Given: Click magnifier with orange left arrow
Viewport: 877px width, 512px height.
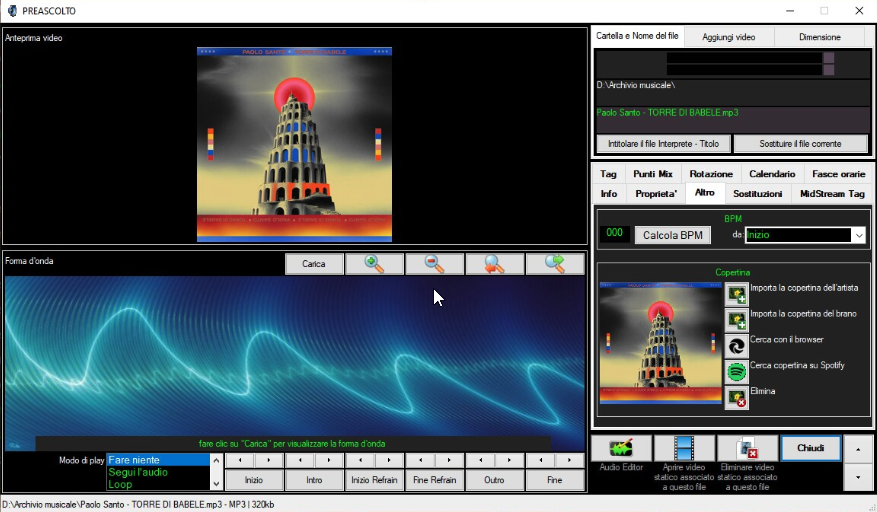Looking at the screenshot, I should coord(494,264).
